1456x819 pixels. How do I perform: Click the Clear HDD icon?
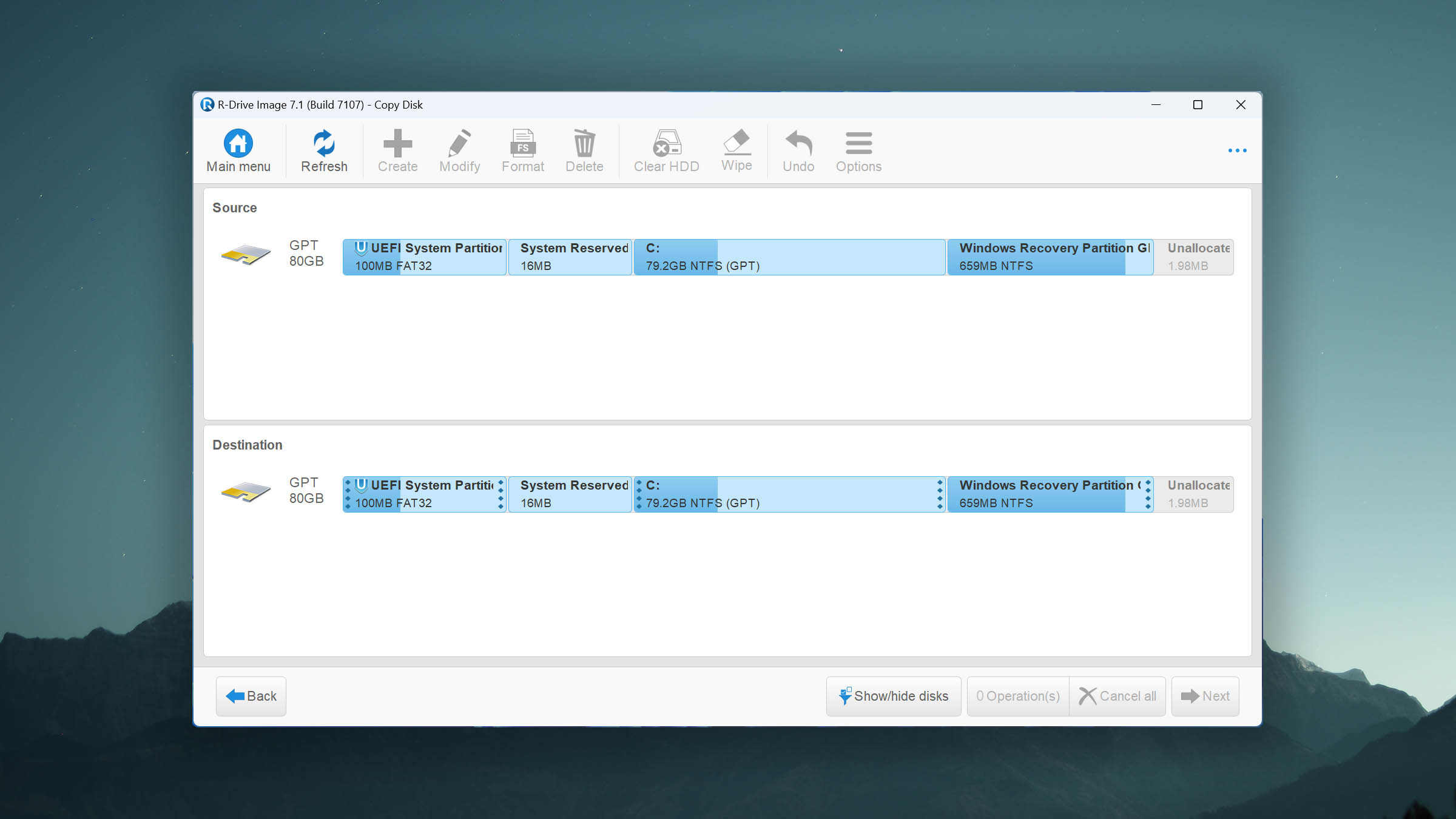666,144
